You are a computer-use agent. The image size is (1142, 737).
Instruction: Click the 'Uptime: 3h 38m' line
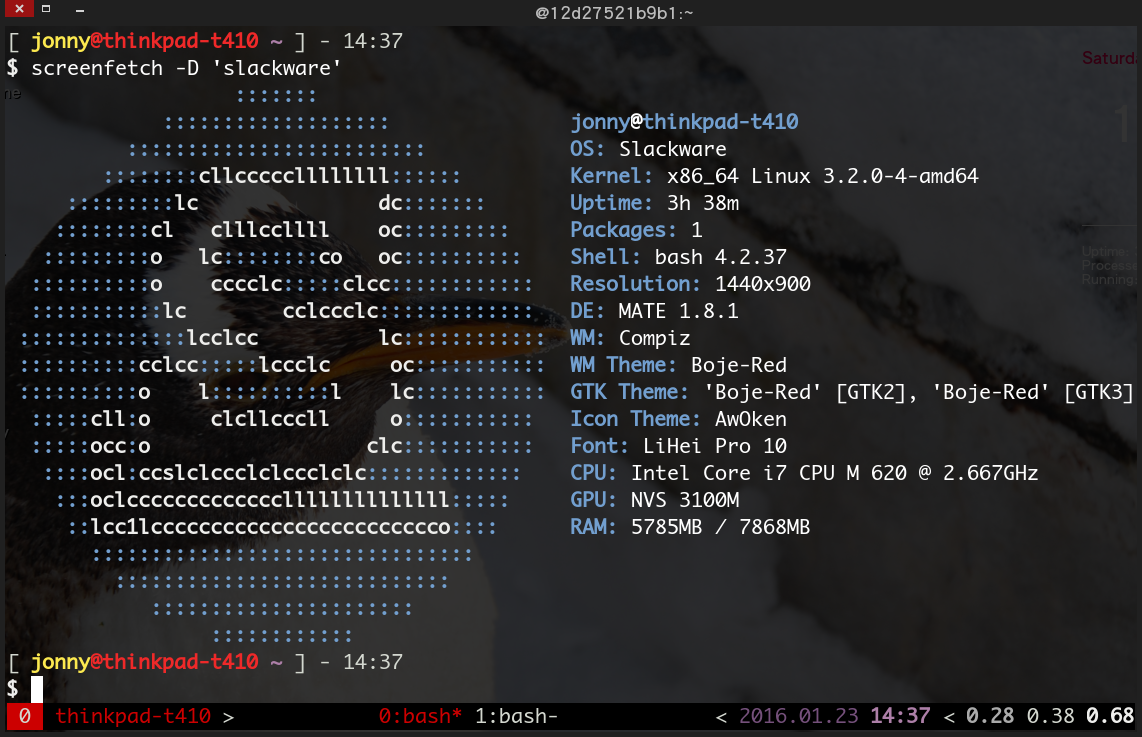pos(654,202)
